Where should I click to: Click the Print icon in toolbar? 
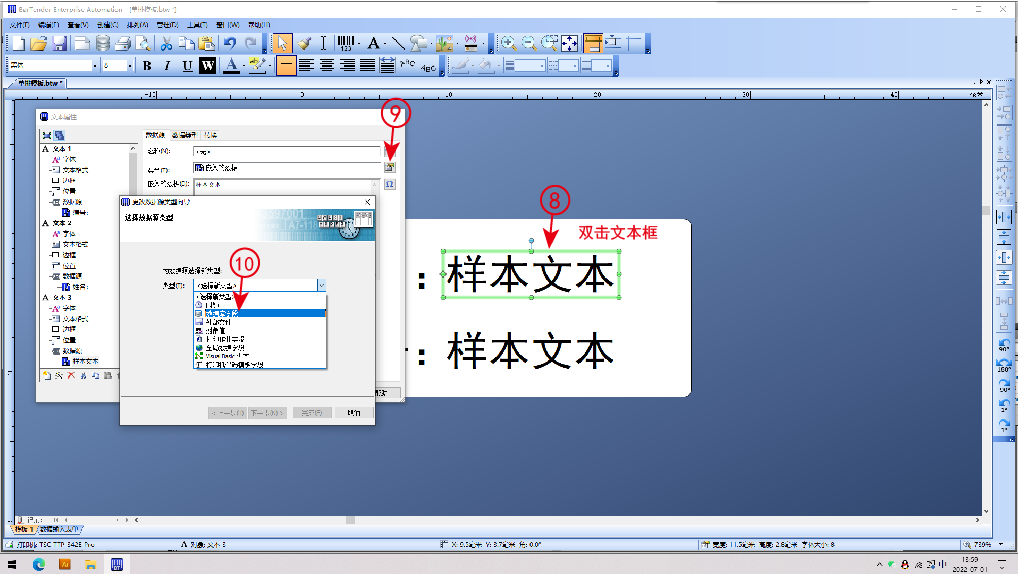click(123, 43)
